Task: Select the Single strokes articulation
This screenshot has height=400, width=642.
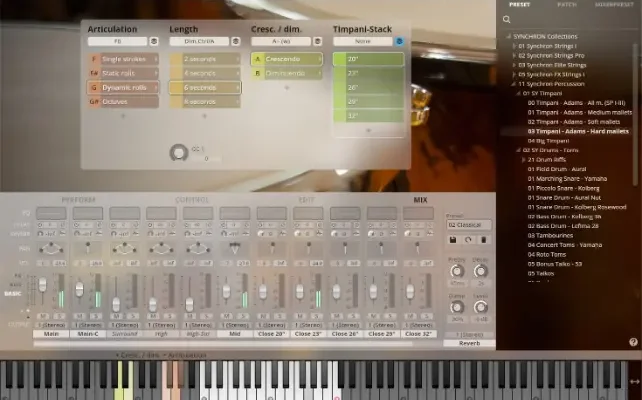Action: 125,60
